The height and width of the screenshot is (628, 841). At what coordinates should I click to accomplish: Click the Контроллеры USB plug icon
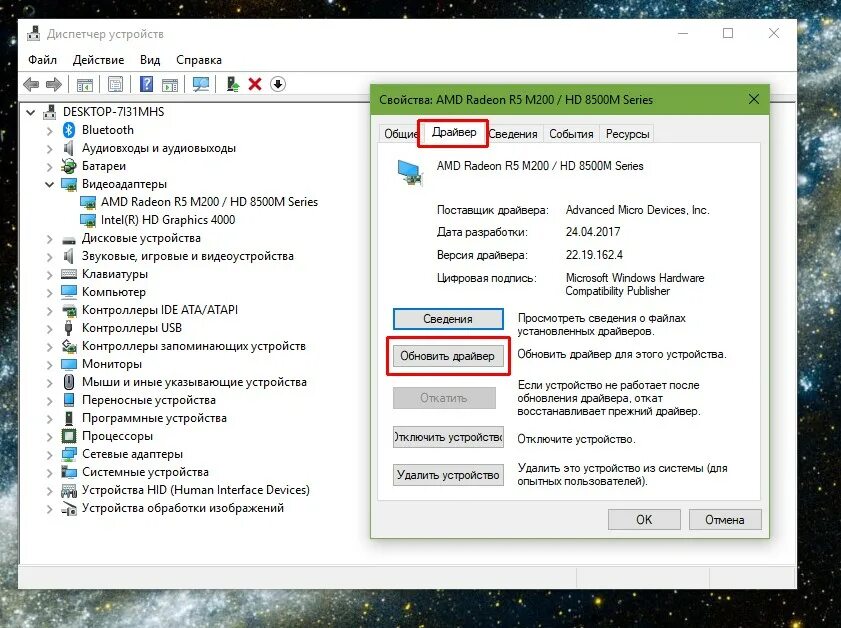[68, 328]
